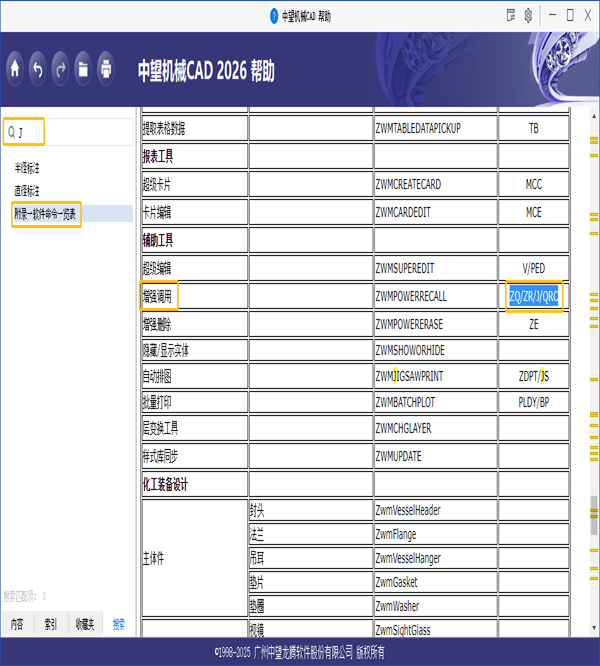The height and width of the screenshot is (666, 600).
Task: Focus the search input field
Action: tap(68, 132)
